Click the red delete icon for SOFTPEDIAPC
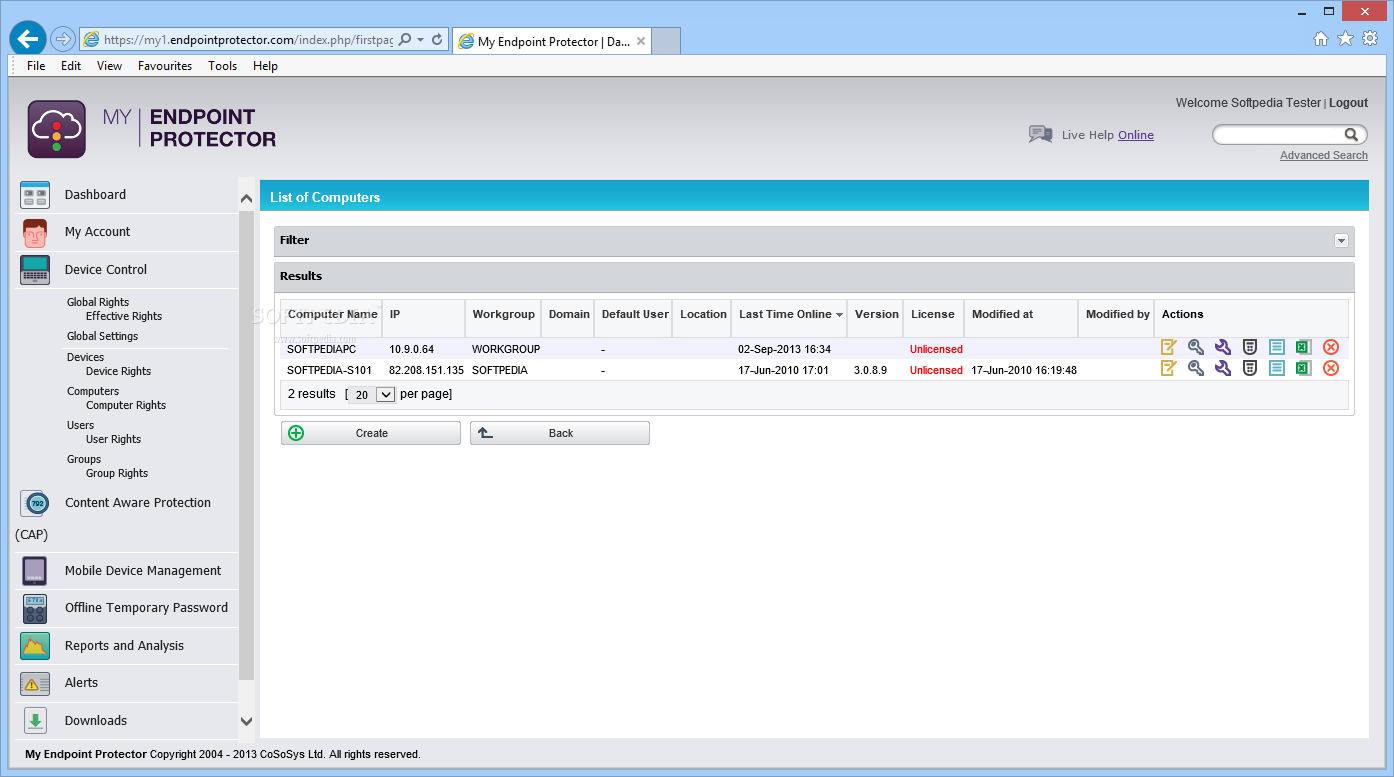The height and width of the screenshot is (777, 1394). click(1331, 348)
